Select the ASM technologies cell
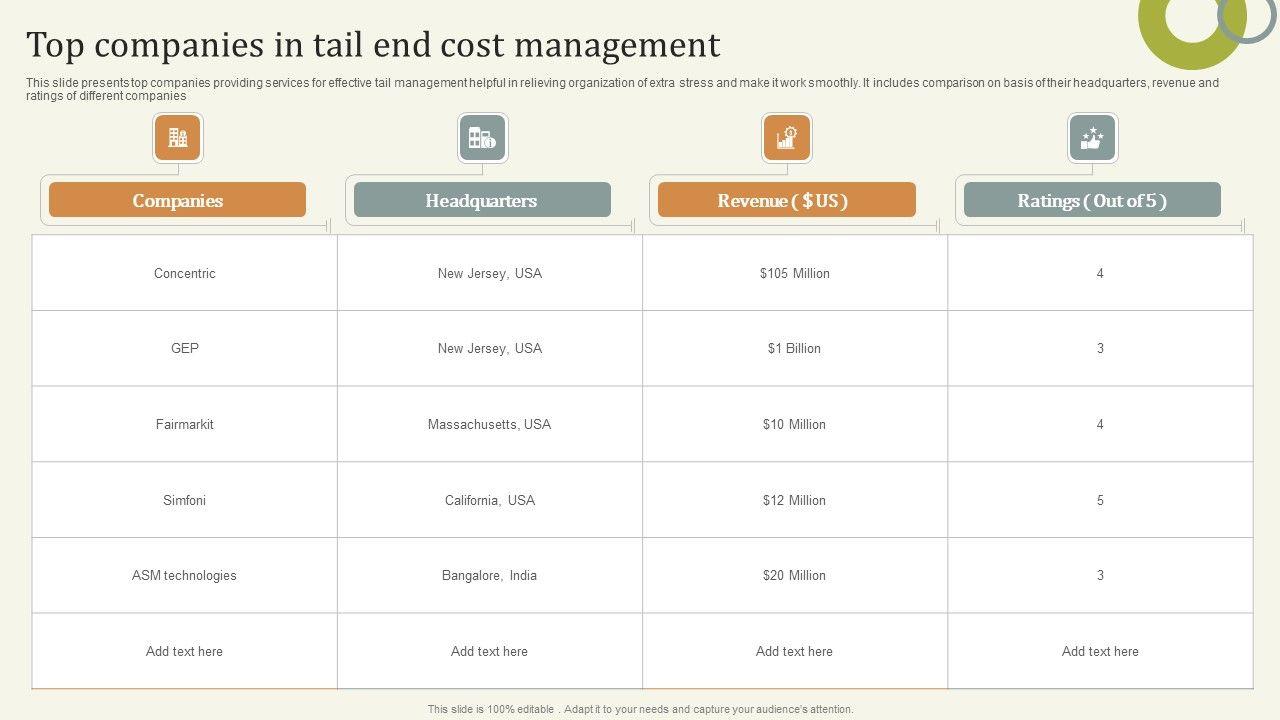1280x720 pixels. click(185, 576)
